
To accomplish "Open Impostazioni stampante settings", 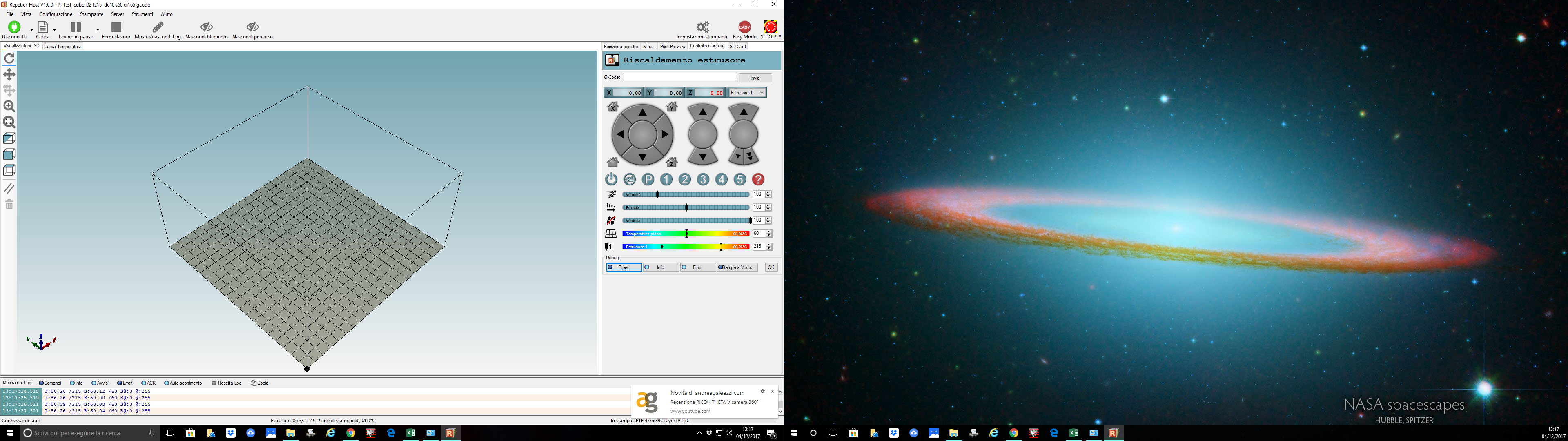I will [x=702, y=30].
